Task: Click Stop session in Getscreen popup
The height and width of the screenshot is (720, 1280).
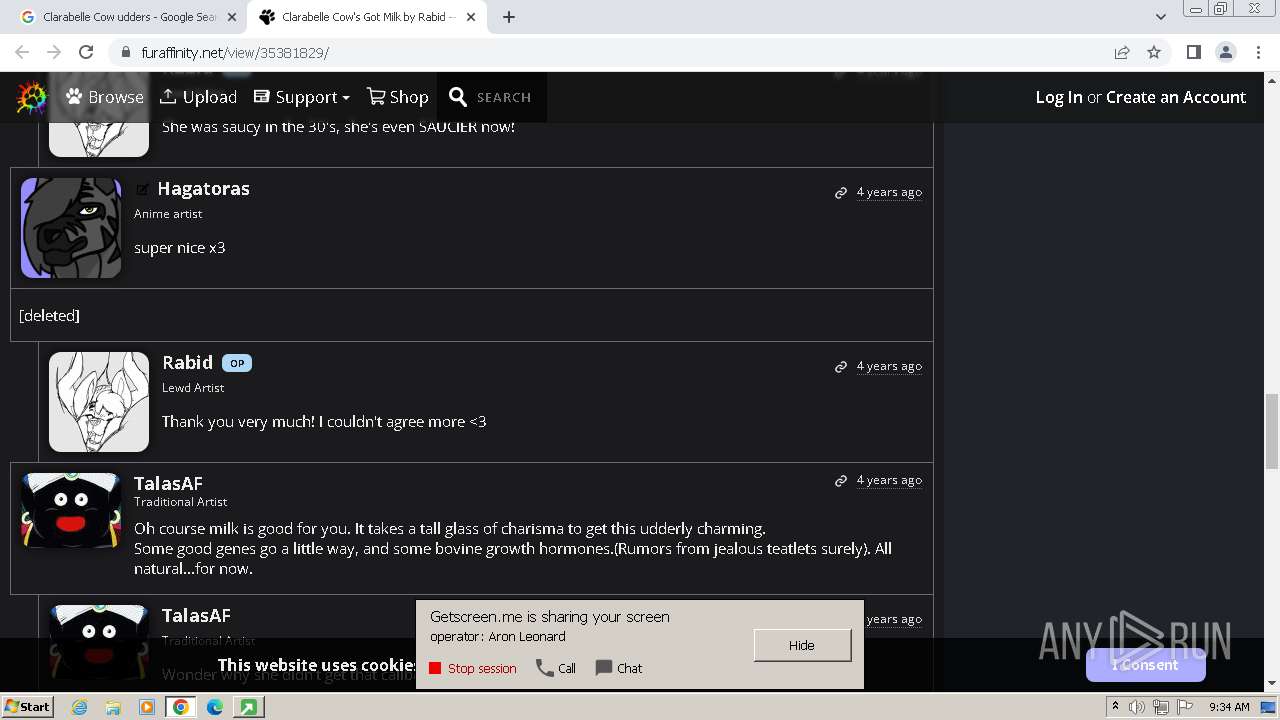Action: 473,668
